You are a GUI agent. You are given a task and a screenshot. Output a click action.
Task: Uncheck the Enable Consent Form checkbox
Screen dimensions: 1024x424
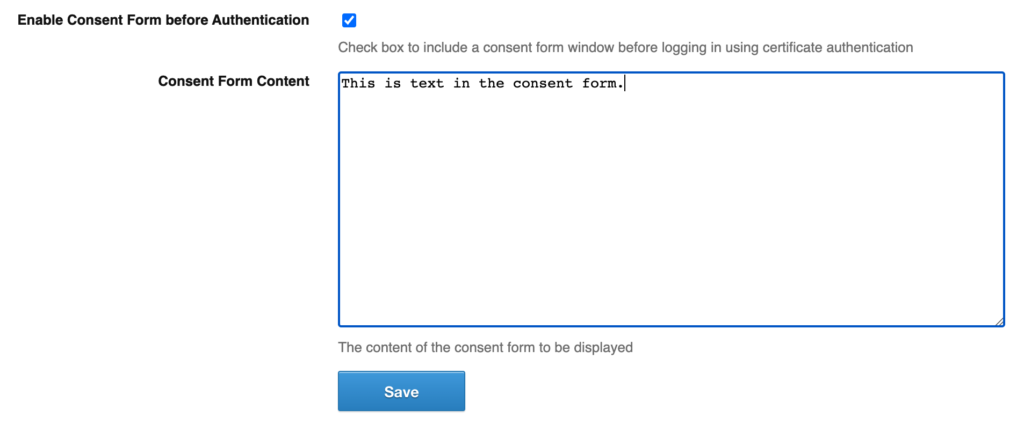point(349,20)
